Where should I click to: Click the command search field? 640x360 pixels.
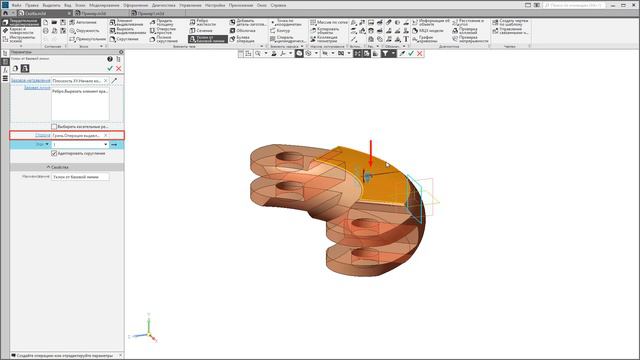click(574, 5)
